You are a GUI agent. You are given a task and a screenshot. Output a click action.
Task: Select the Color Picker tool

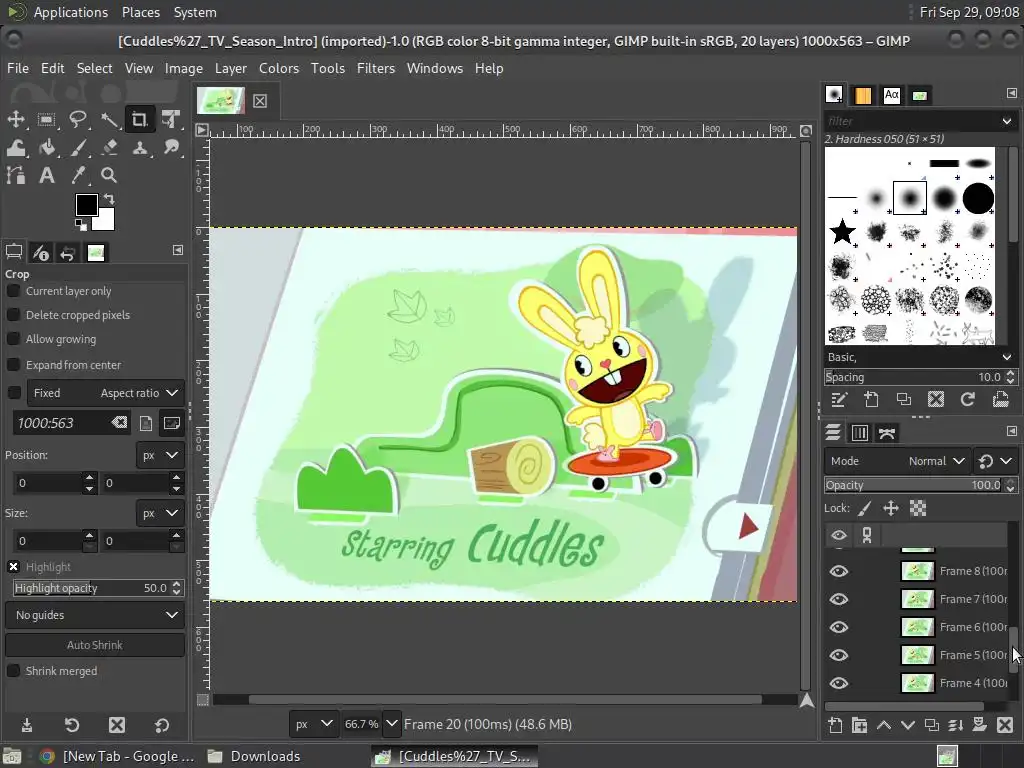tap(78, 175)
